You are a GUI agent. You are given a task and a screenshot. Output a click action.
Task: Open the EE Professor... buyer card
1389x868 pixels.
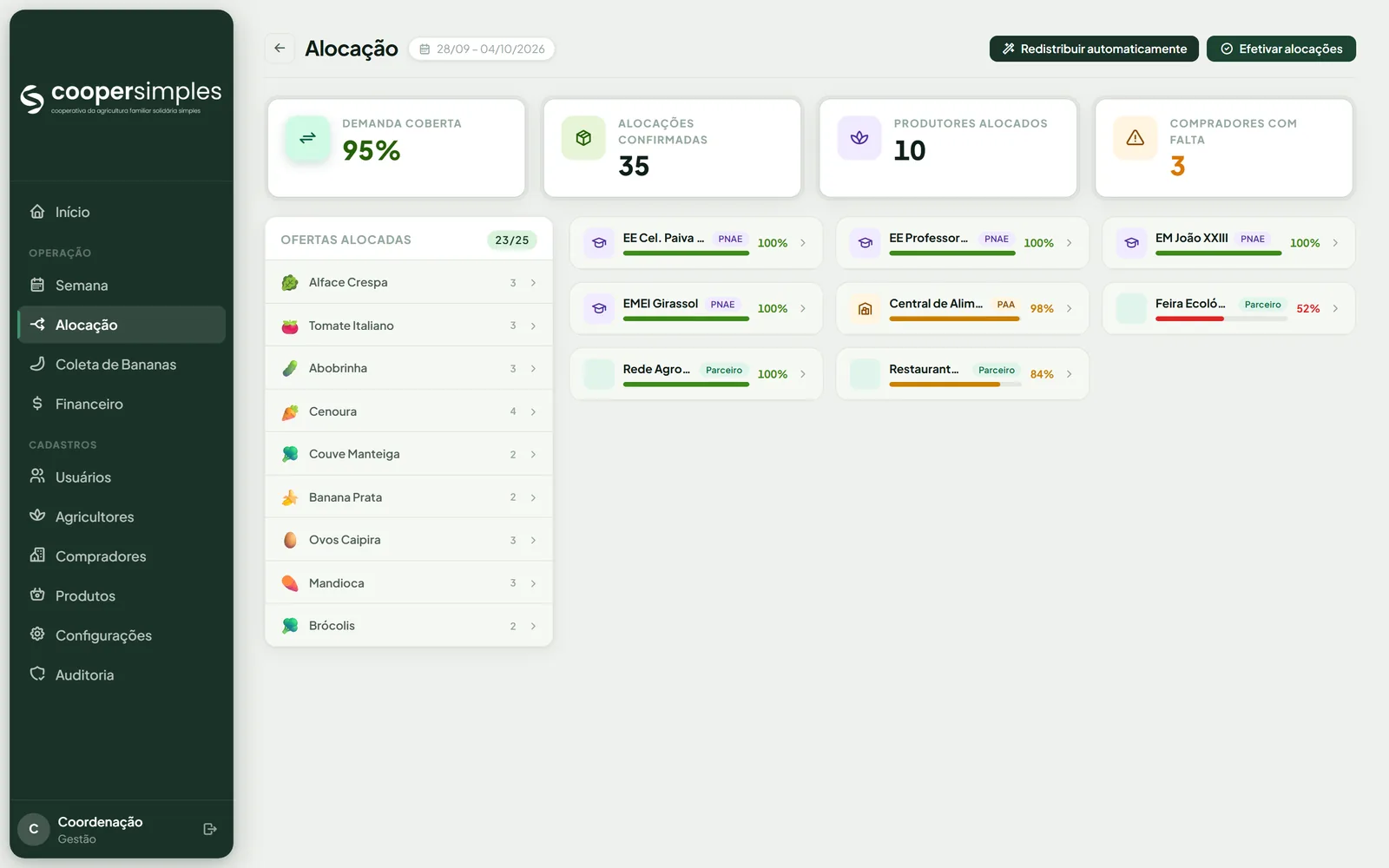(962, 243)
